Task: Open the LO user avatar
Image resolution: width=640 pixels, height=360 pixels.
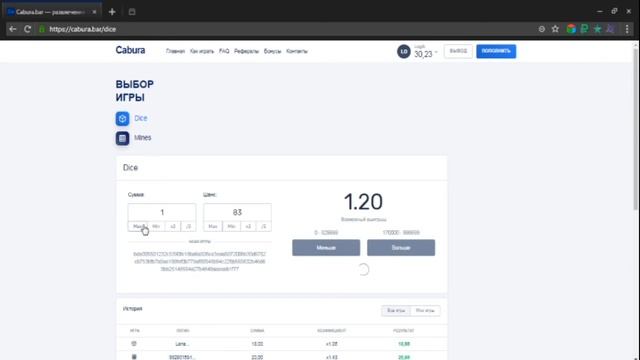Action: click(x=404, y=51)
